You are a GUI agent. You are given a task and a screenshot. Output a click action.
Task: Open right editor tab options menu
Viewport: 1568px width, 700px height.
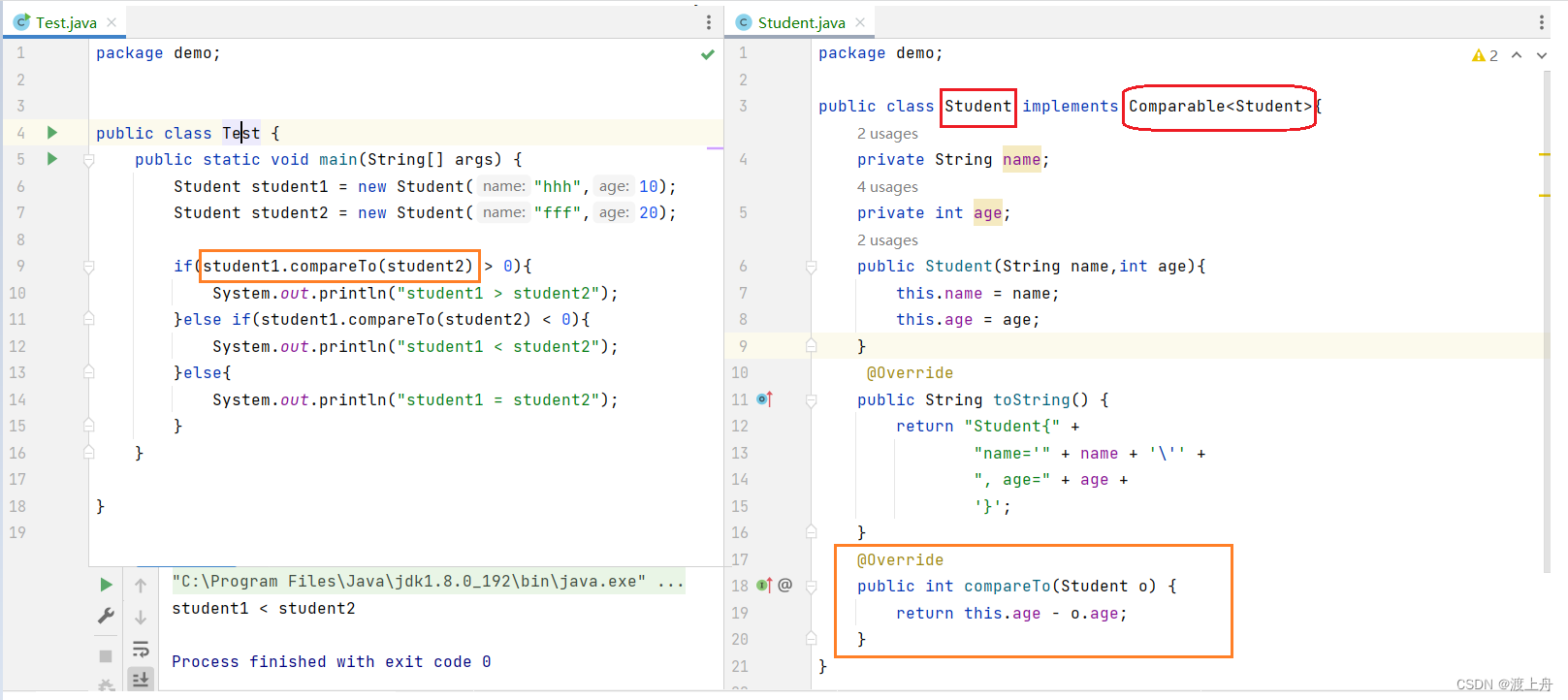click(x=1542, y=22)
